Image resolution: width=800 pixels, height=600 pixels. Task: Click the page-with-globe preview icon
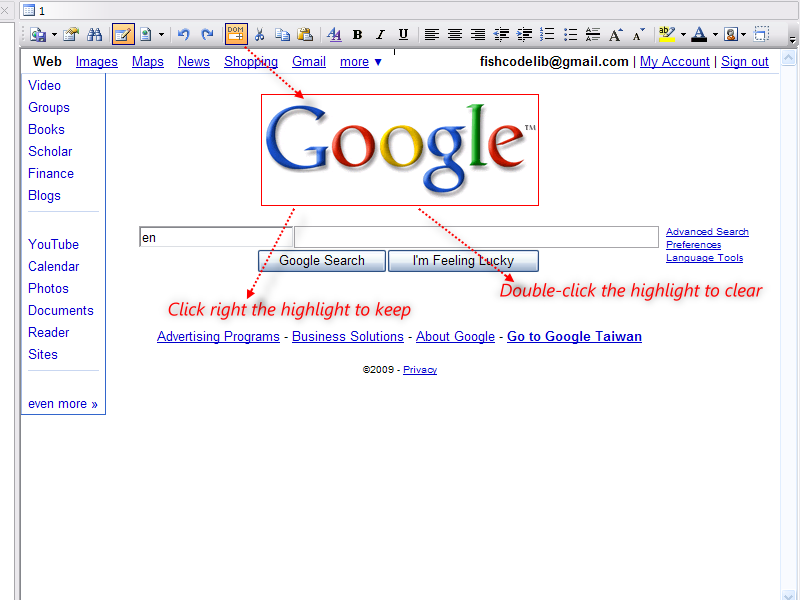click(146, 35)
